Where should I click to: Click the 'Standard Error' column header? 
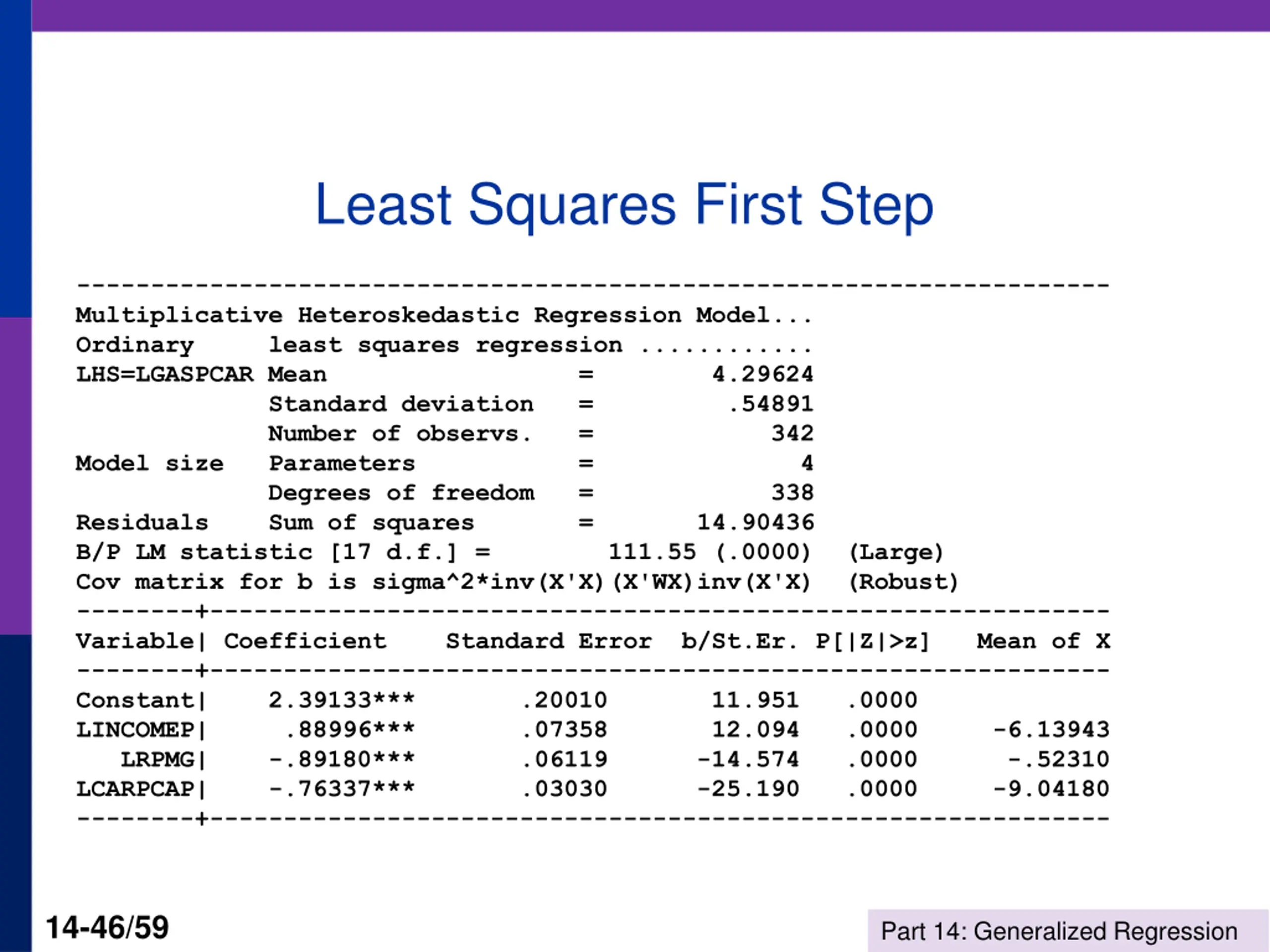coord(549,641)
